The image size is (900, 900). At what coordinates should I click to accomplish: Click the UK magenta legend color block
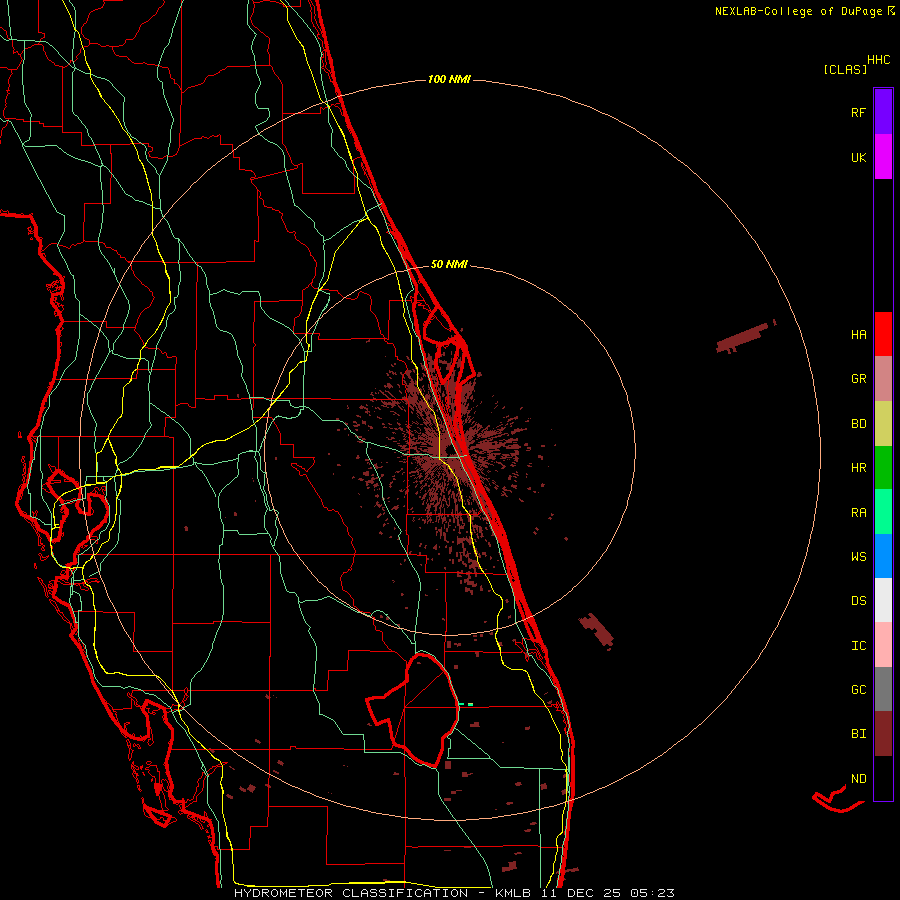[x=883, y=156]
